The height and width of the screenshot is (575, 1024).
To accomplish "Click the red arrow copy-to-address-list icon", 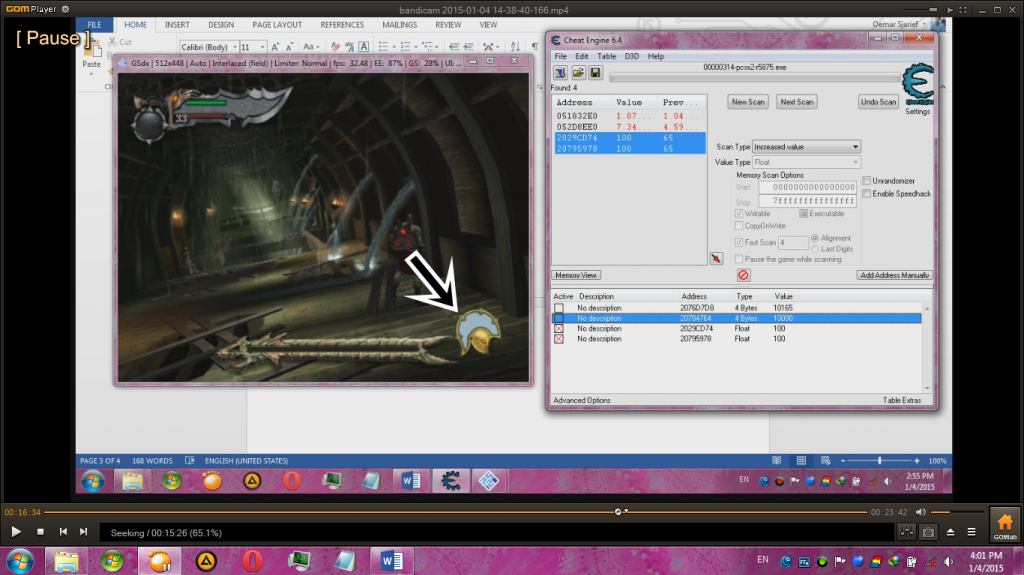I will [x=716, y=258].
